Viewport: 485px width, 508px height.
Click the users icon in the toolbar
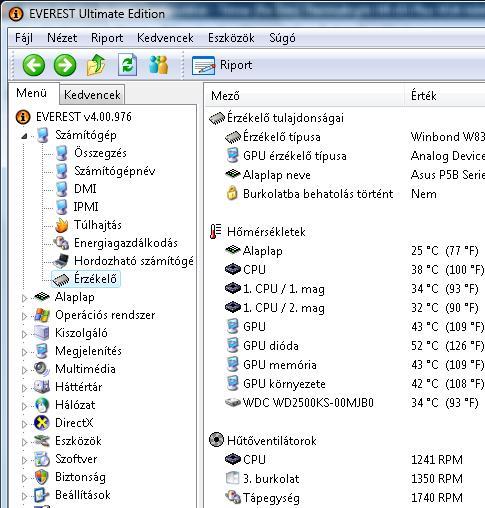point(159,65)
